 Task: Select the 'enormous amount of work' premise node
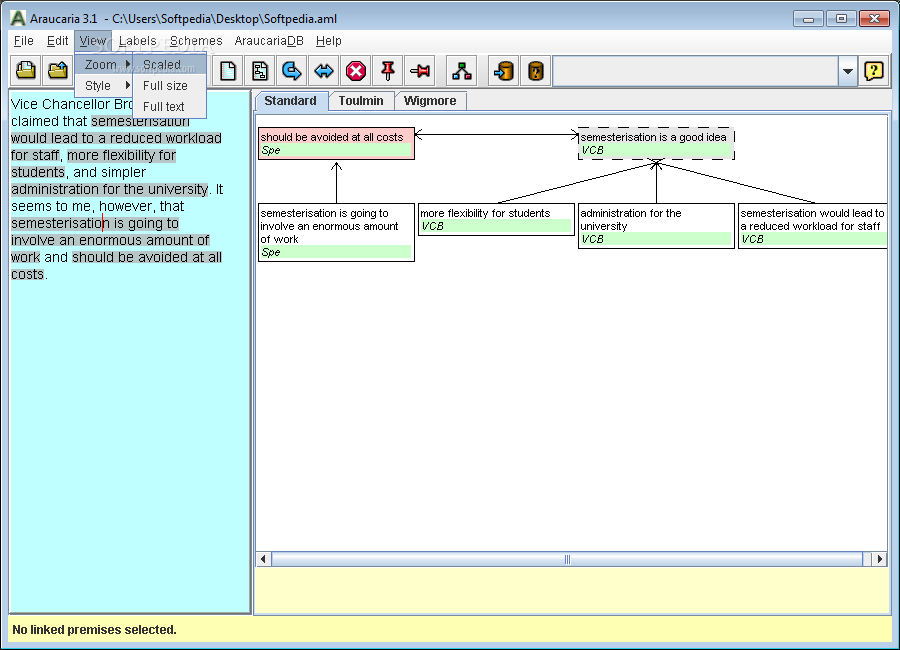point(336,233)
